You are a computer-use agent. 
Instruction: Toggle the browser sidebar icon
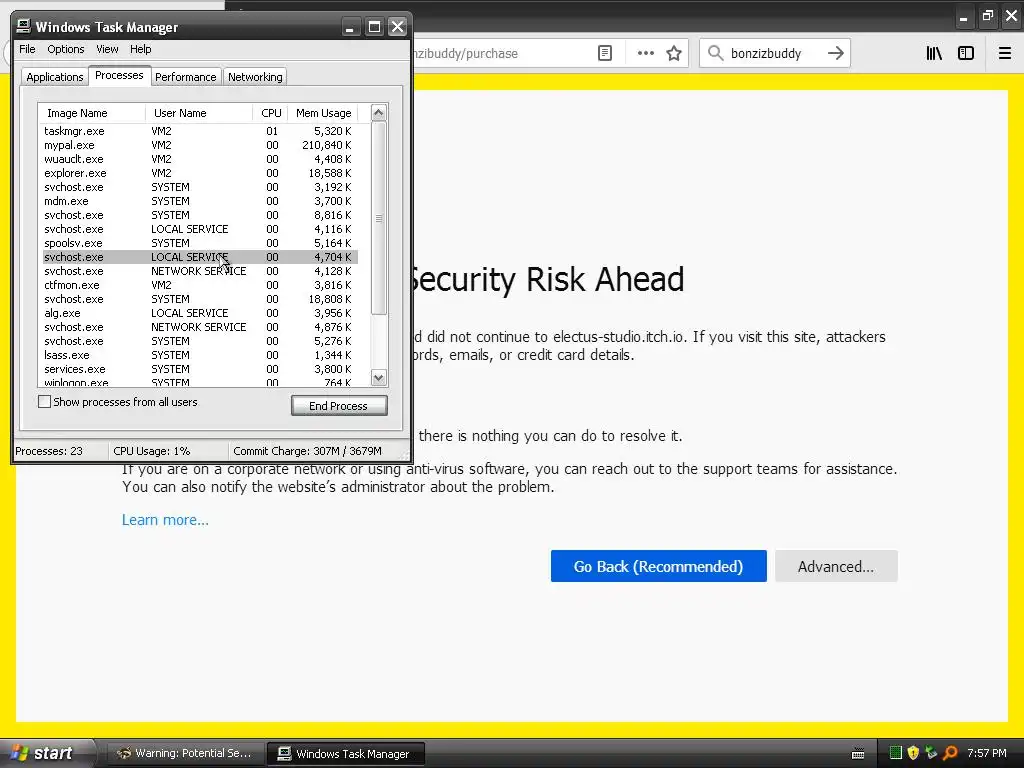click(x=965, y=53)
